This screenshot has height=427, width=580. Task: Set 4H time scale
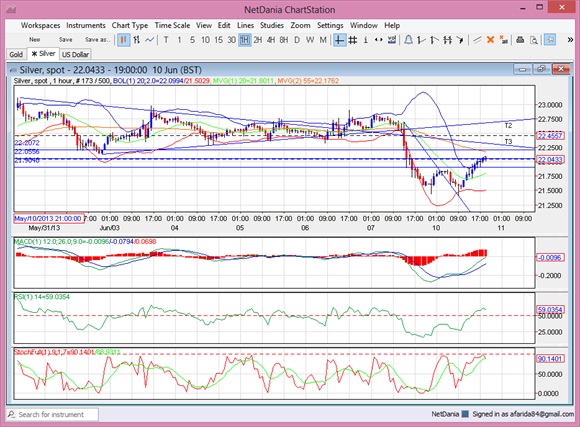270,40
